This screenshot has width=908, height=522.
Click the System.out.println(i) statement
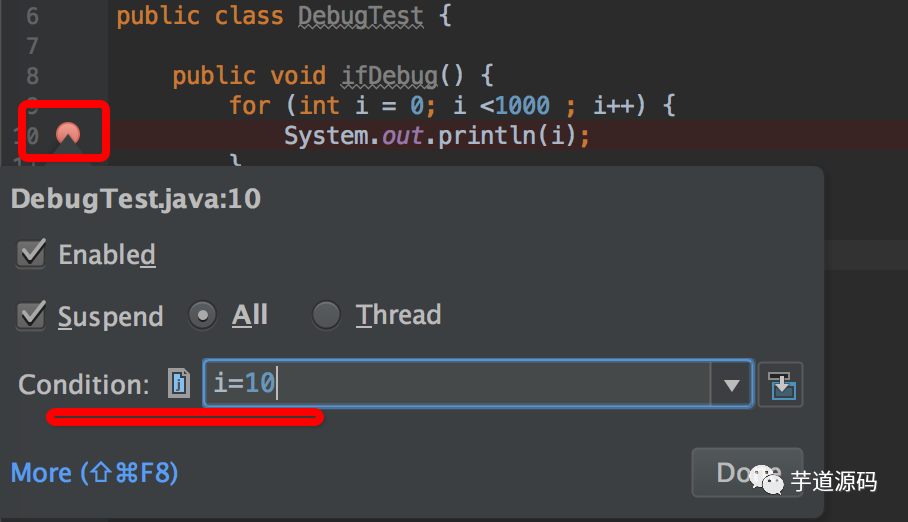pyautogui.click(x=437, y=136)
